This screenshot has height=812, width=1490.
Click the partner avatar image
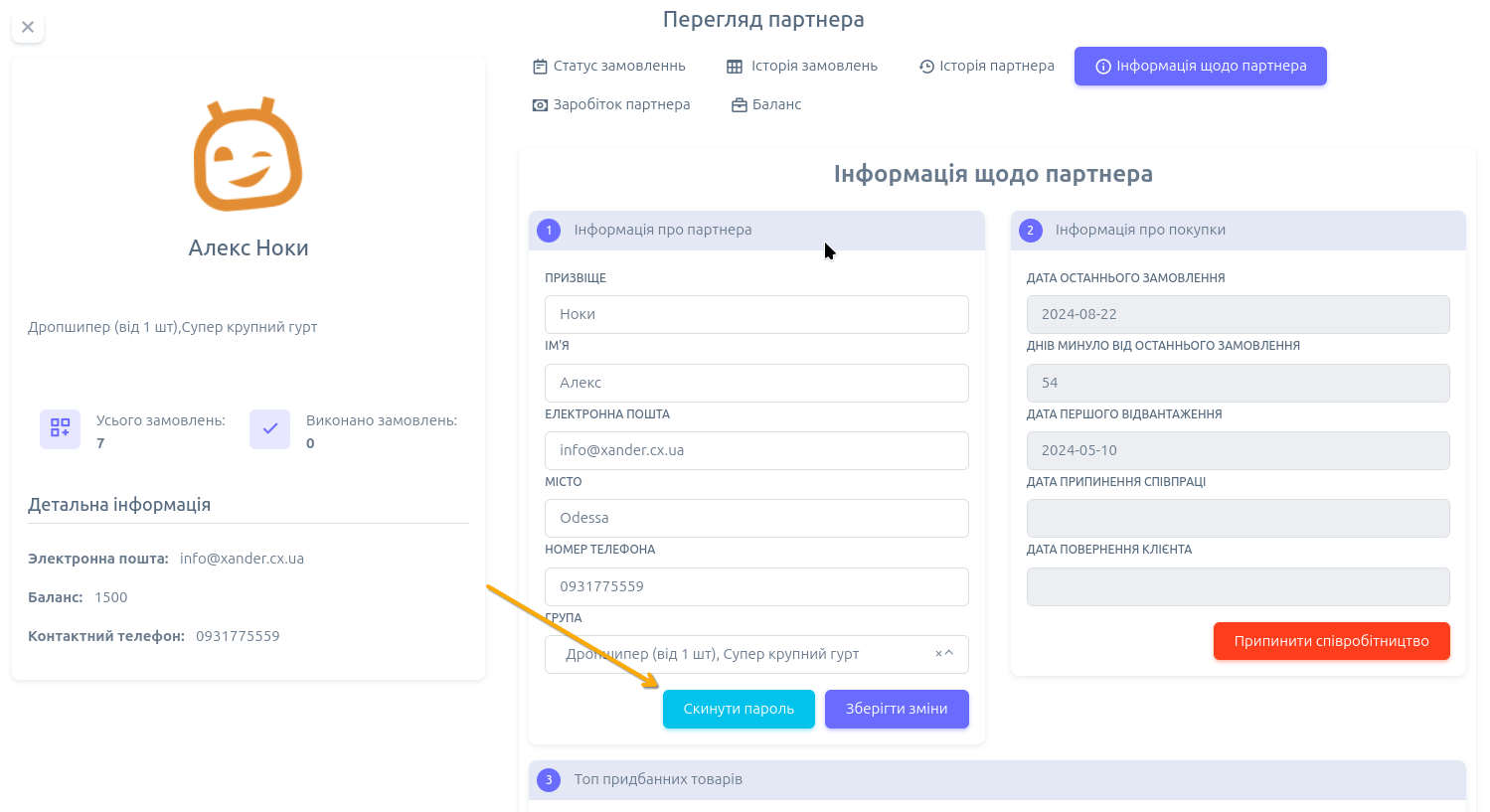pyautogui.click(x=248, y=155)
